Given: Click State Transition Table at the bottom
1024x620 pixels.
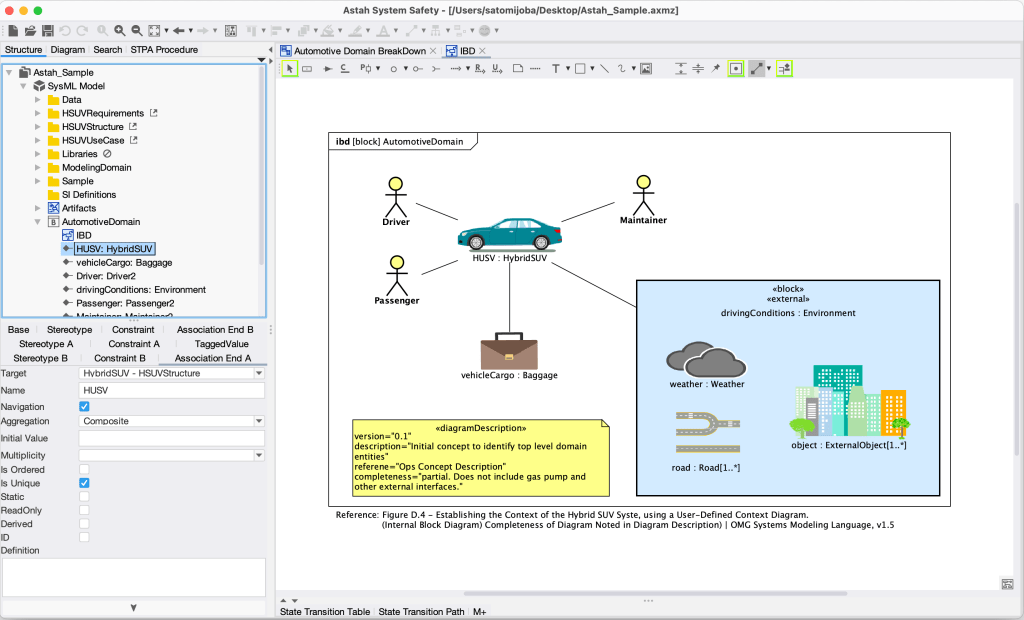Looking at the screenshot, I should click(324, 612).
